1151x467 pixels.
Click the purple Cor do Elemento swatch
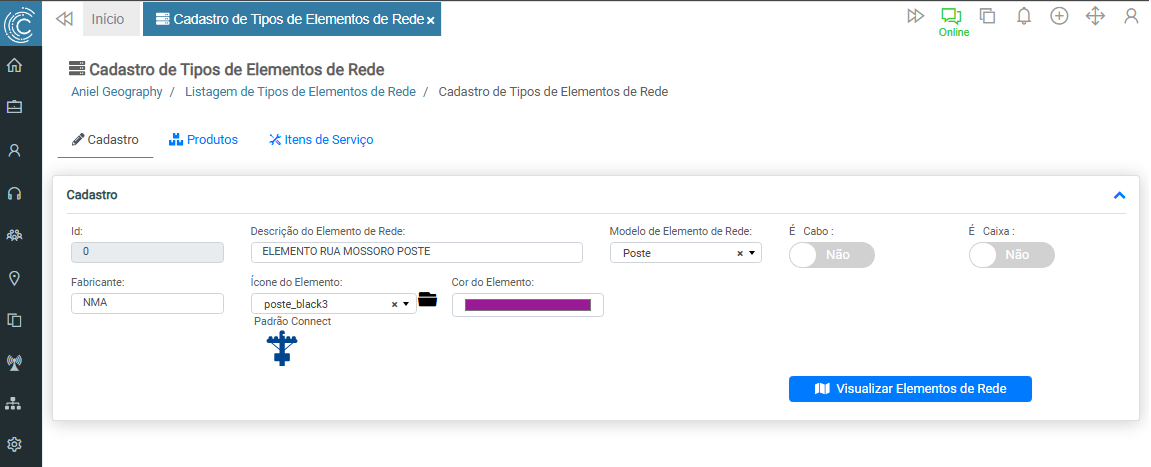coord(527,305)
